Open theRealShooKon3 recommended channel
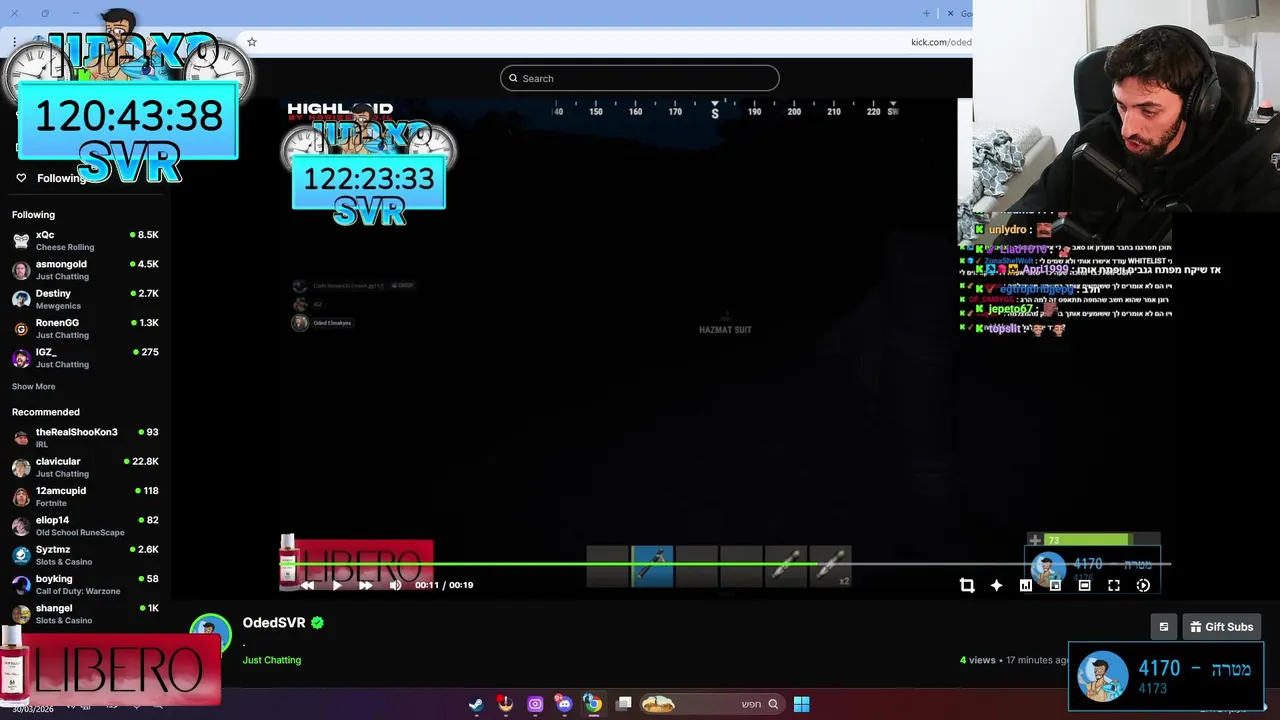This screenshot has width=1280, height=720. coord(85,438)
